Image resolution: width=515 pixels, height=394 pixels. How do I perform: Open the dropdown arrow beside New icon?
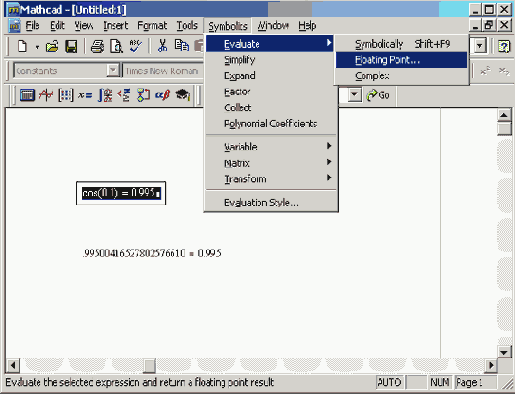point(37,47)
